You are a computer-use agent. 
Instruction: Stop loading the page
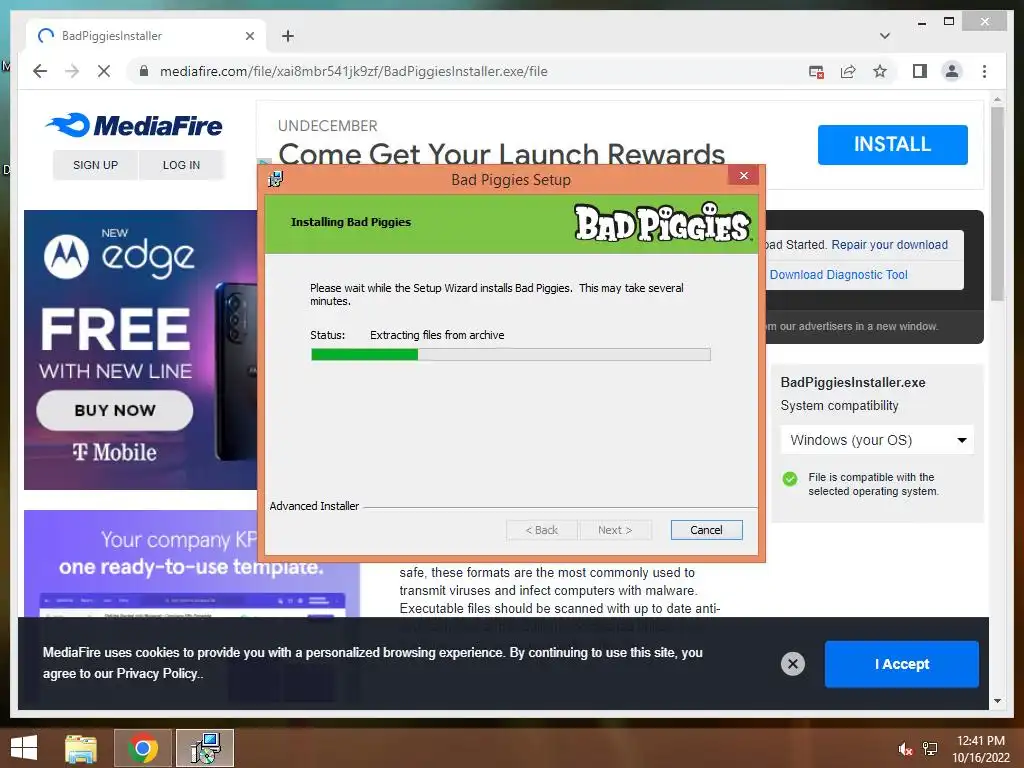(x=104, y=71)
